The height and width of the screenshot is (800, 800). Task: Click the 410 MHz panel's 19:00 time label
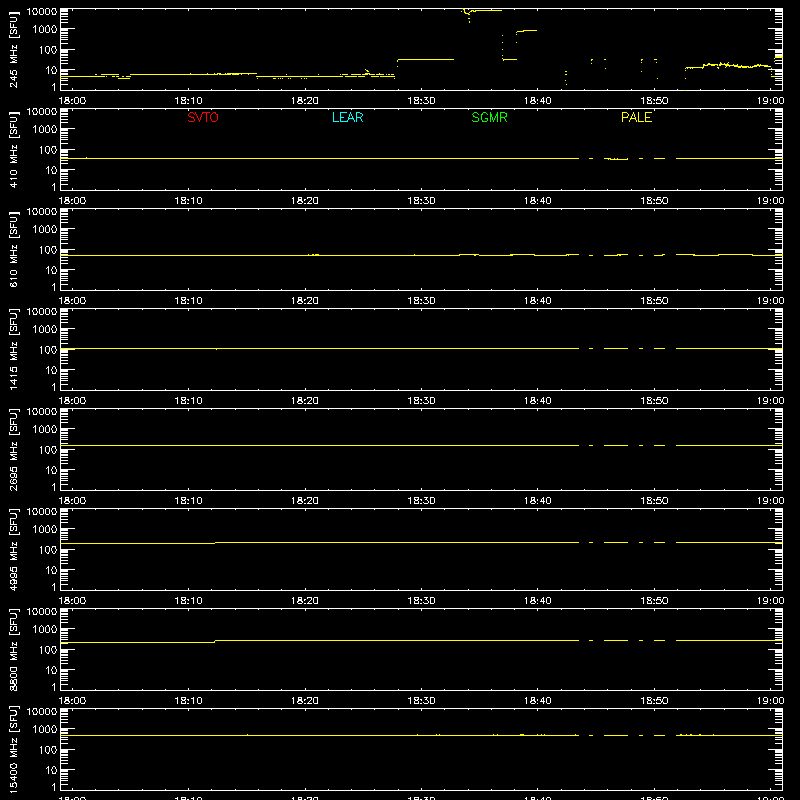770,201
